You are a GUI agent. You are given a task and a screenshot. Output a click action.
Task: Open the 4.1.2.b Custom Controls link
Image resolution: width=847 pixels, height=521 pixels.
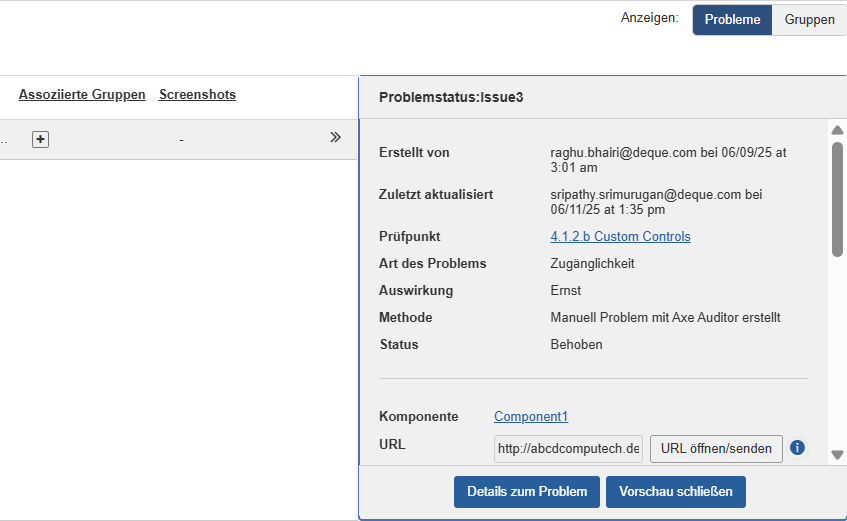pyautogui.click(x=620, y=237)
